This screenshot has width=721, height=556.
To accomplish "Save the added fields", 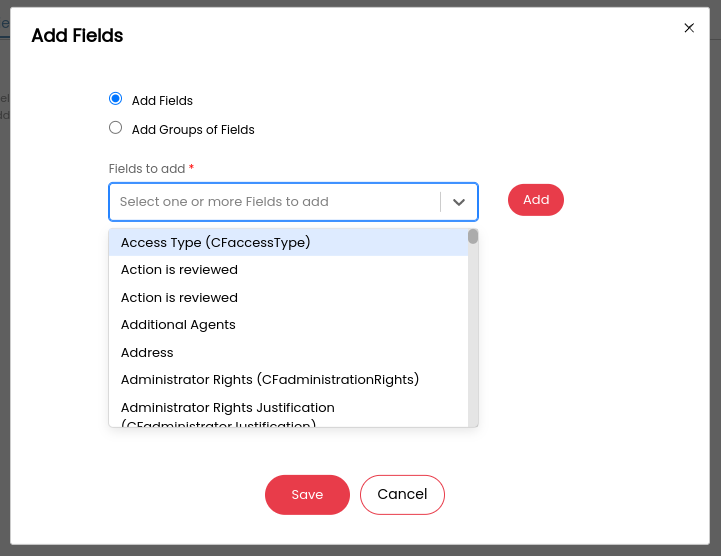I will point(307,495).
